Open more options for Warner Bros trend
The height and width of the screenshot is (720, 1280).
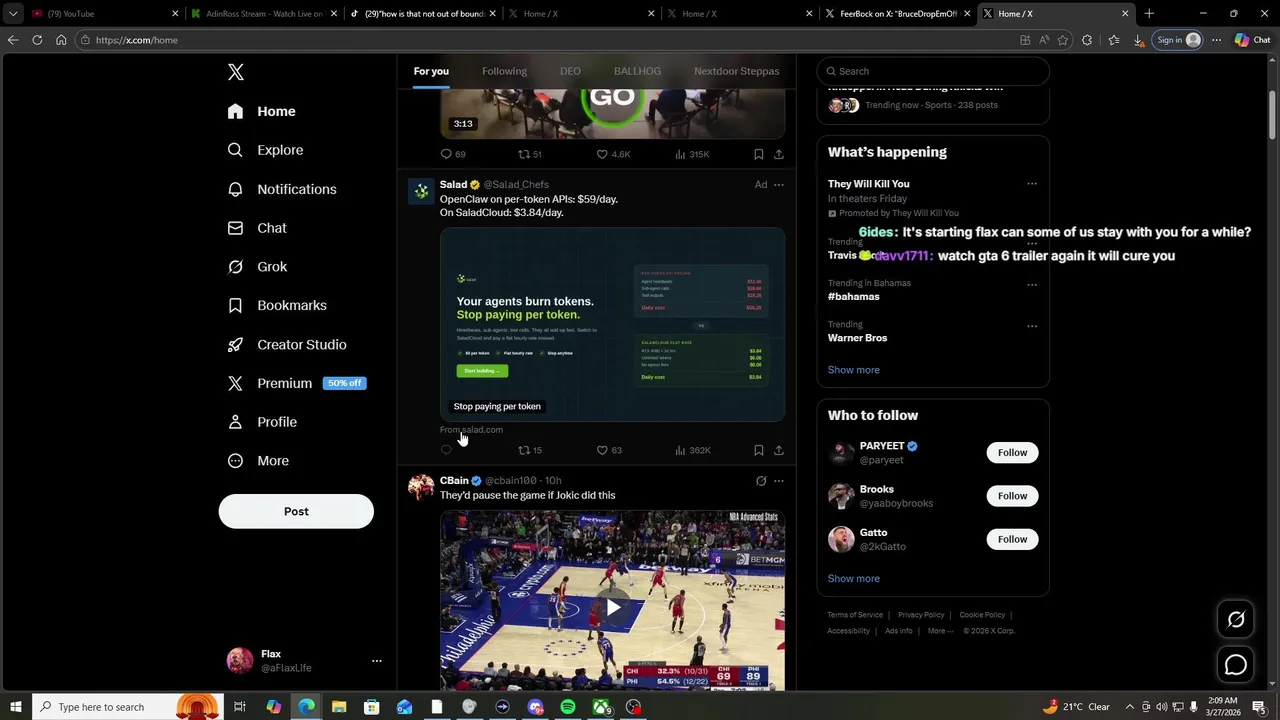tap(1032, 326)
